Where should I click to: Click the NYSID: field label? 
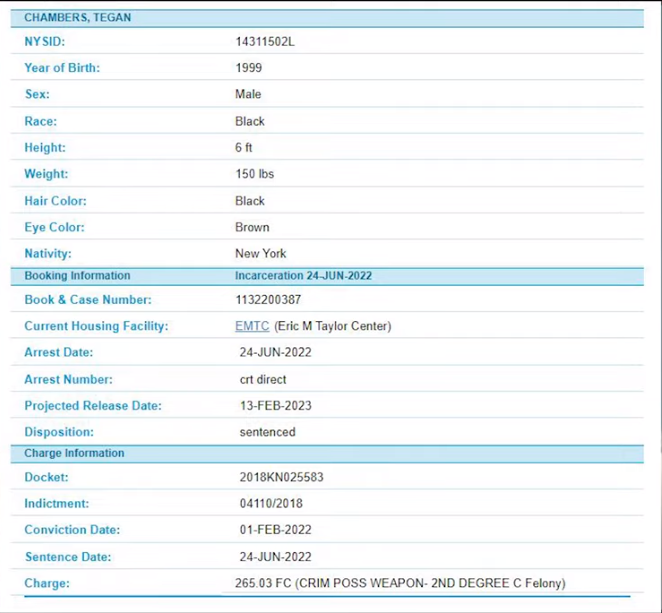click(x=45, y=42)
